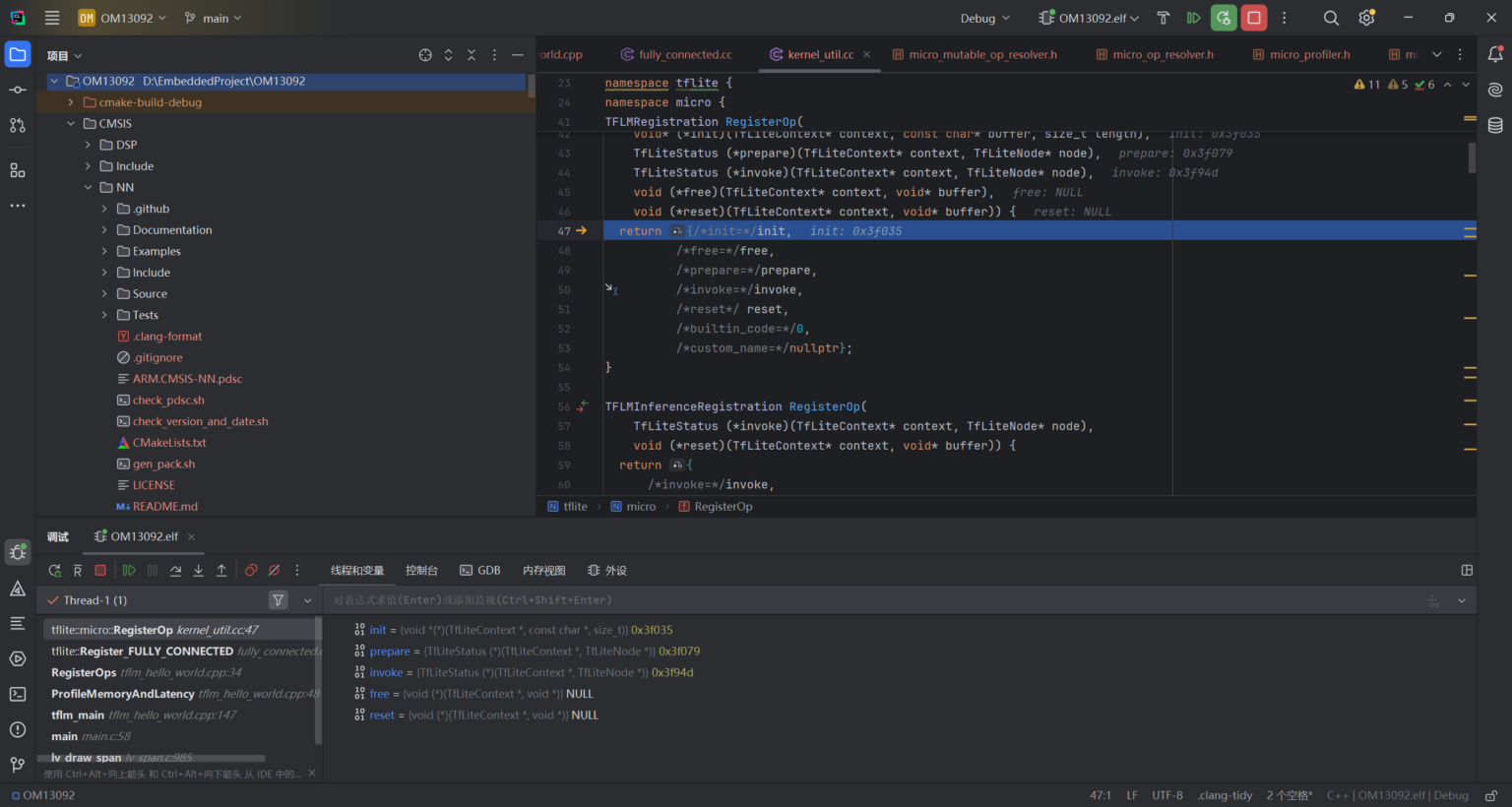Select the tflm_main stack frame

click(x=143, y=715)
